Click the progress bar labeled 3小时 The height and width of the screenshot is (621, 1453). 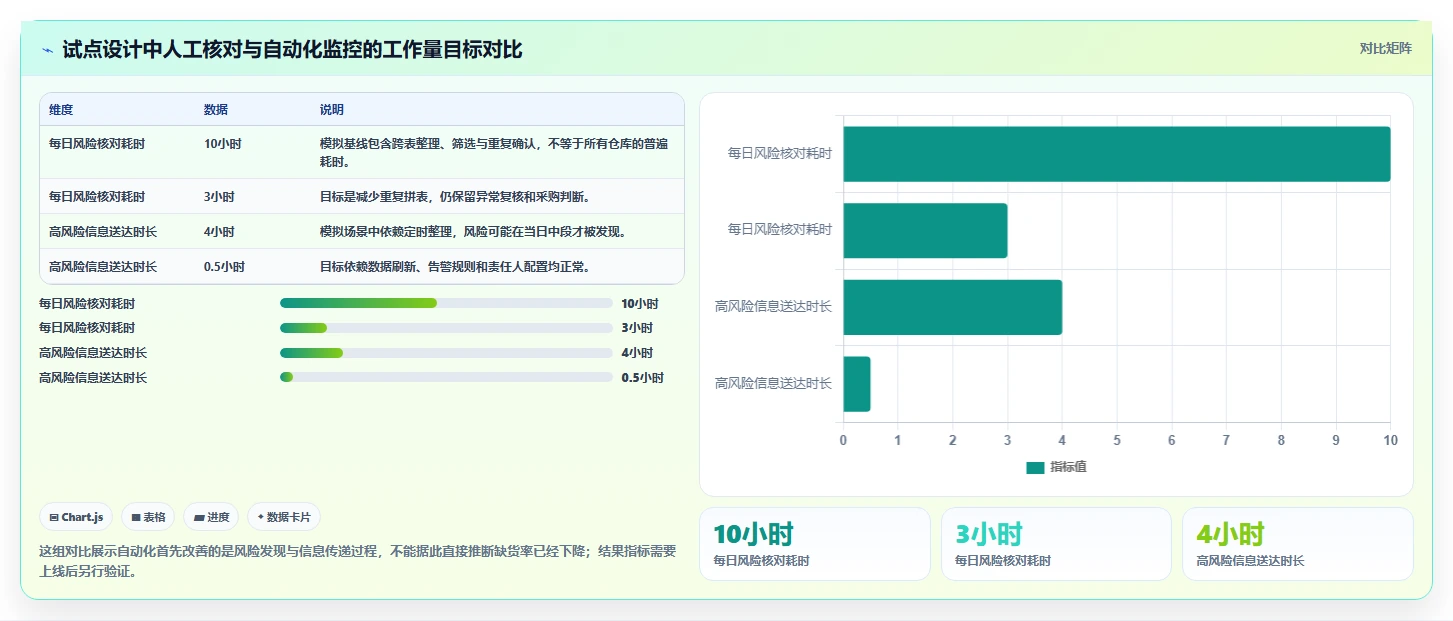point(446,328)
